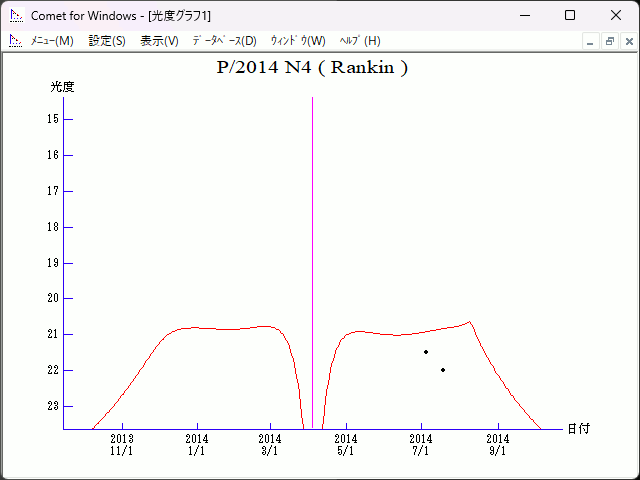Open the 設定(S) settings menu

coord(107,41)
